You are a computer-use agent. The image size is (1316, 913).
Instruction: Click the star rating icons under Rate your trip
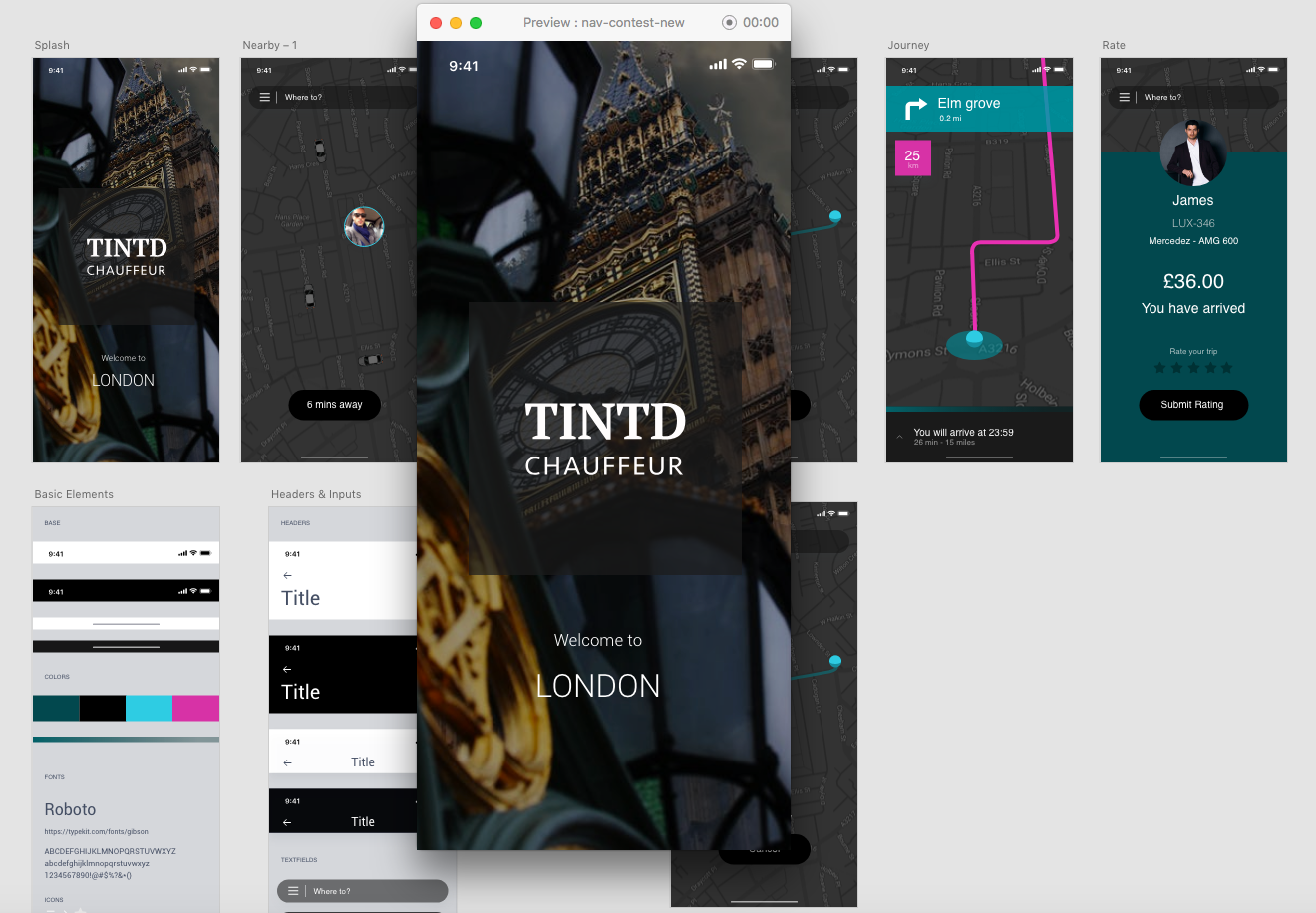1193,368
